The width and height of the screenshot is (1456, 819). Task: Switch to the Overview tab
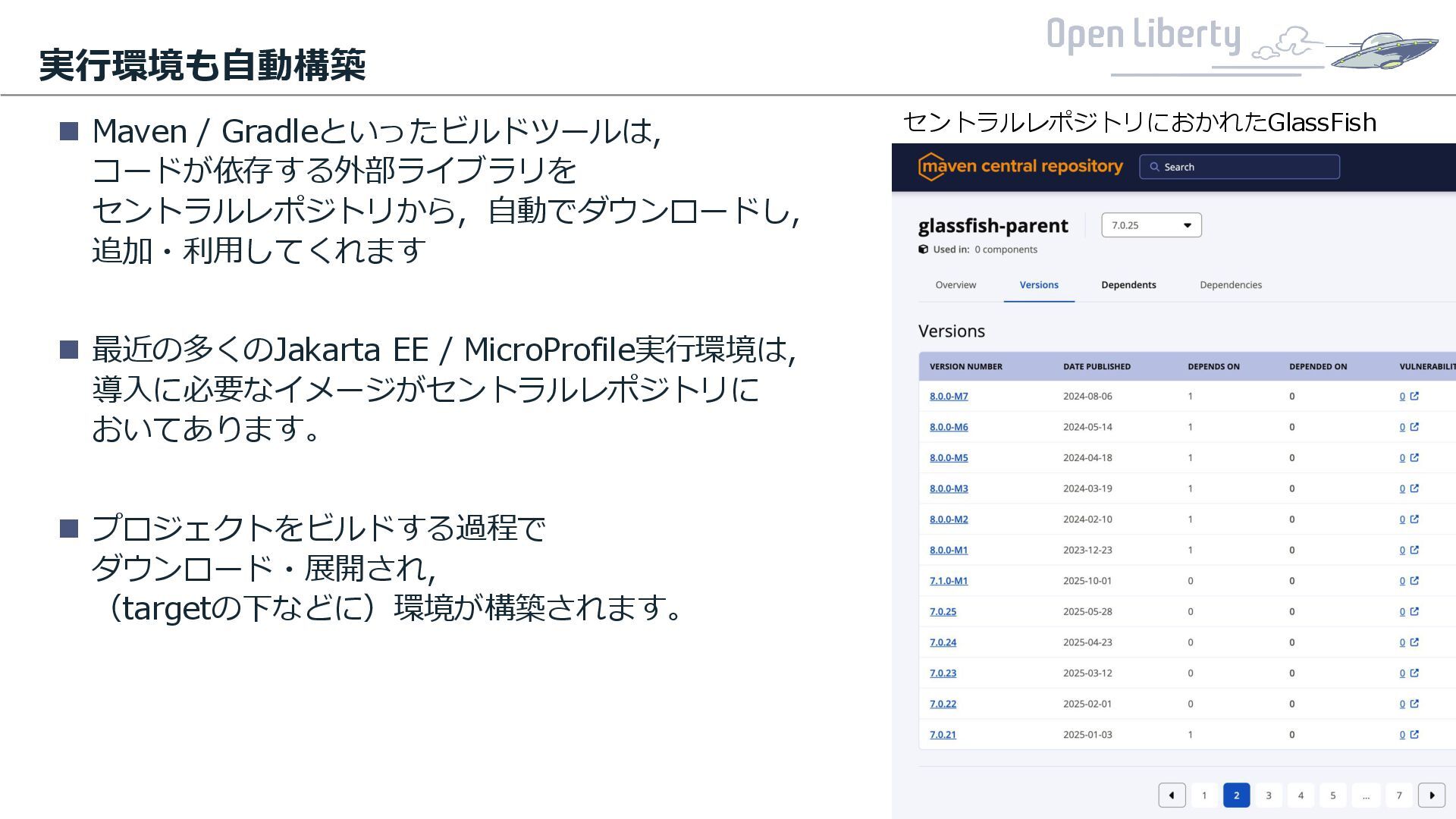click(955, 285)
